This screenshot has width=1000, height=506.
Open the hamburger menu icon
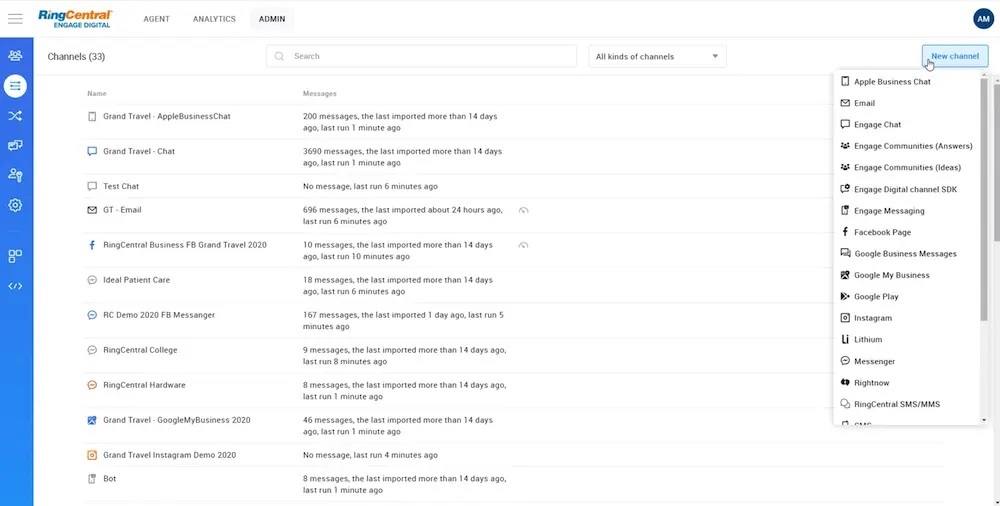(15, 19)
